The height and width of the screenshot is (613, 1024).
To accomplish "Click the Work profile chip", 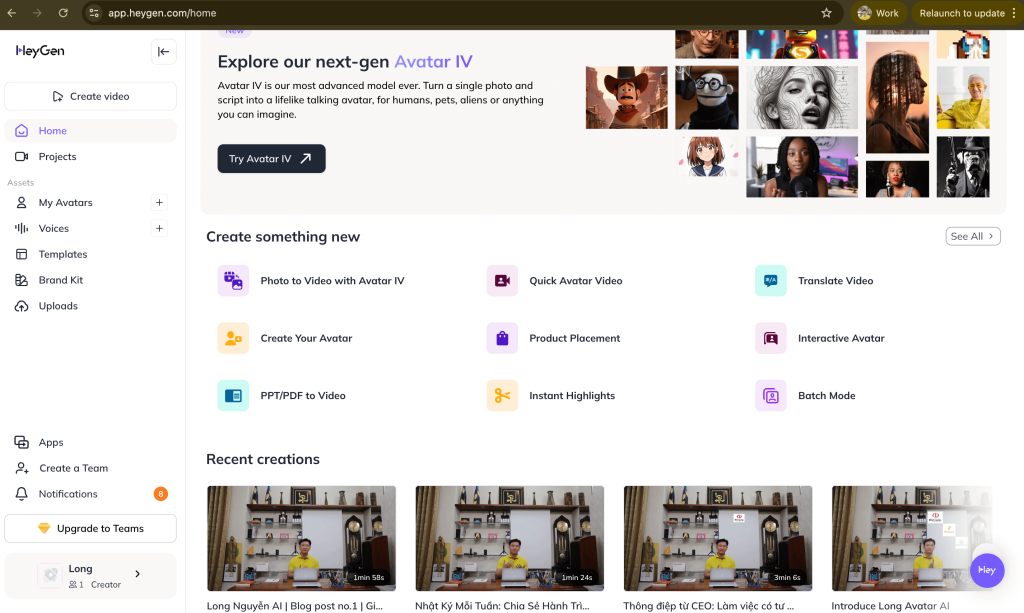I will pyautogui.click(x=878, y=13).
